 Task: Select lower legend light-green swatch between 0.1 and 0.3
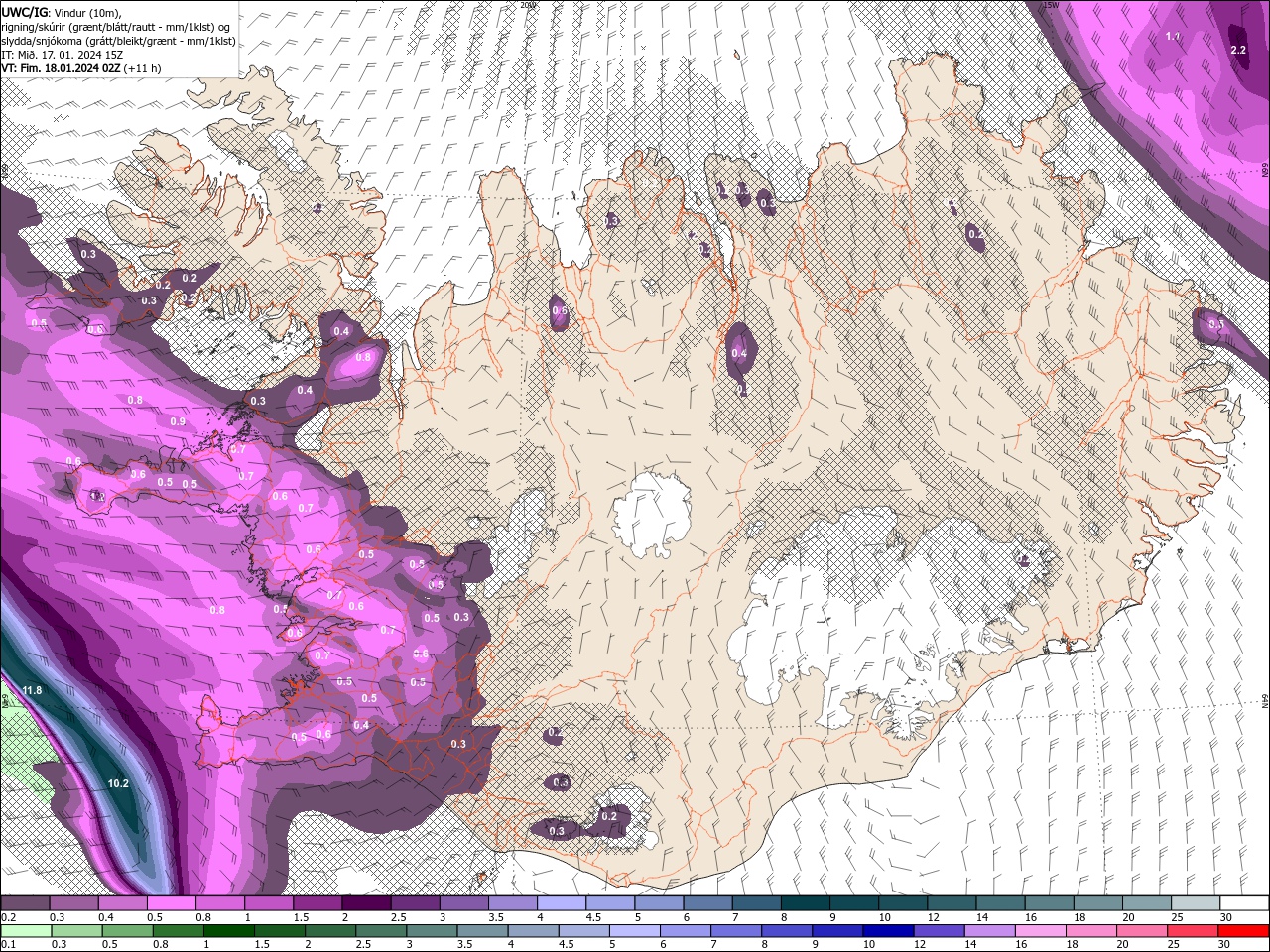(25, 931)
